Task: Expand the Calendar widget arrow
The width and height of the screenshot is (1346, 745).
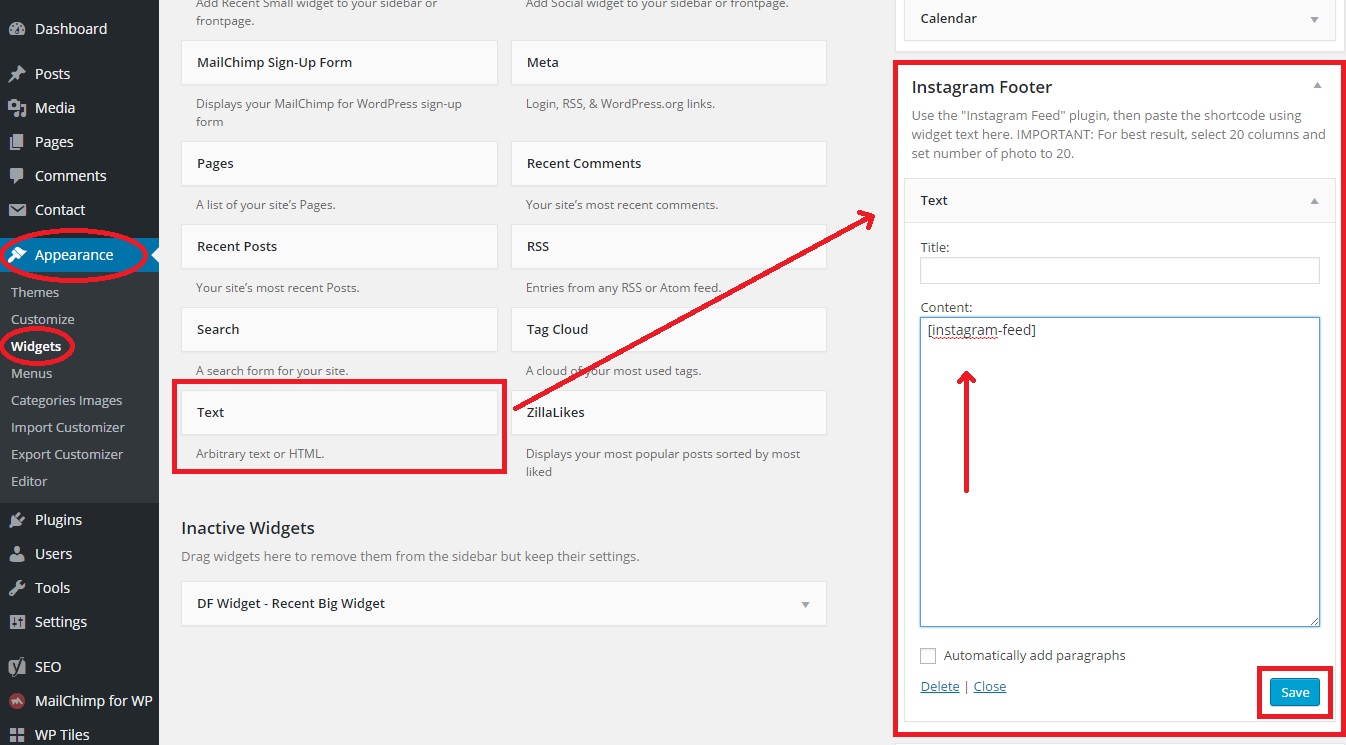Action: [1314, 19]
